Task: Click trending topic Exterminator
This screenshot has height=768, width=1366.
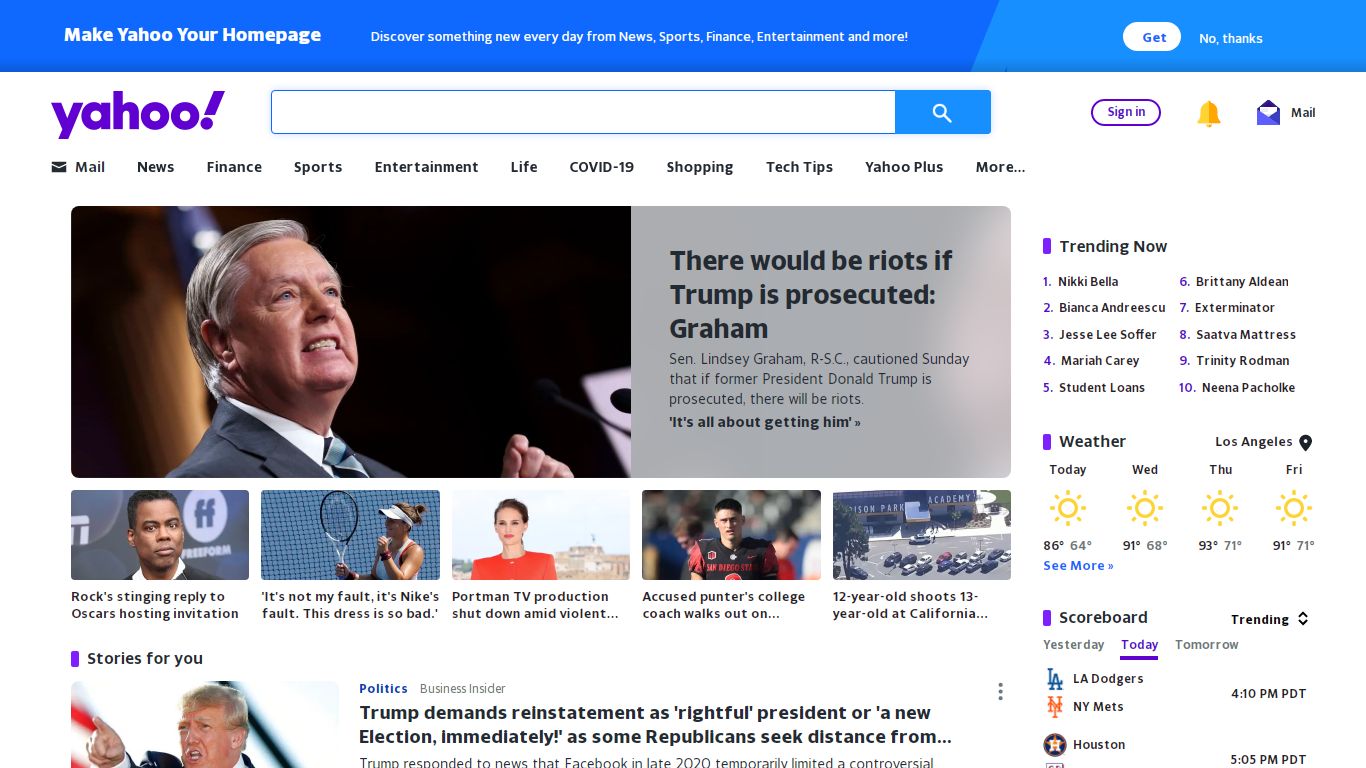Action: point(1235,308)
